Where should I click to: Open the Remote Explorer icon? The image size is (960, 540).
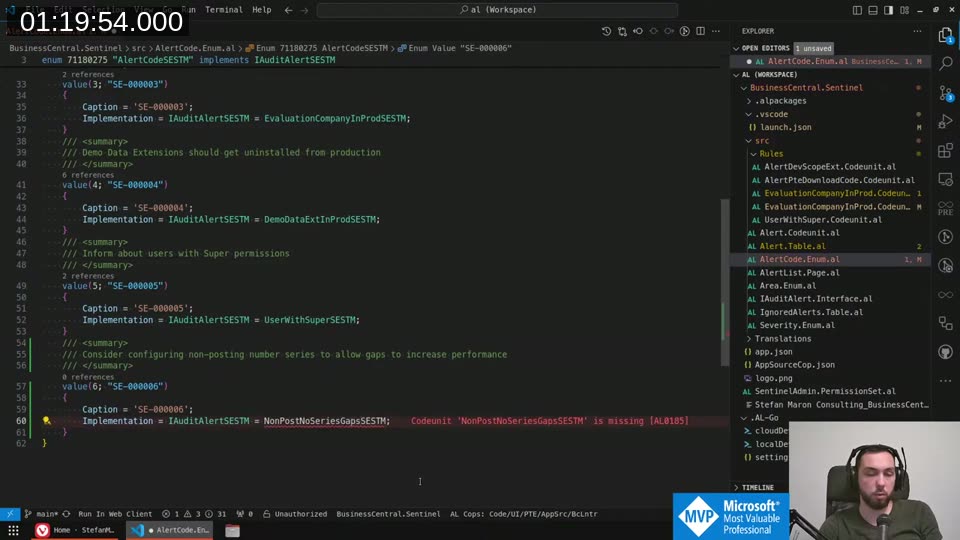coord(946,179)
